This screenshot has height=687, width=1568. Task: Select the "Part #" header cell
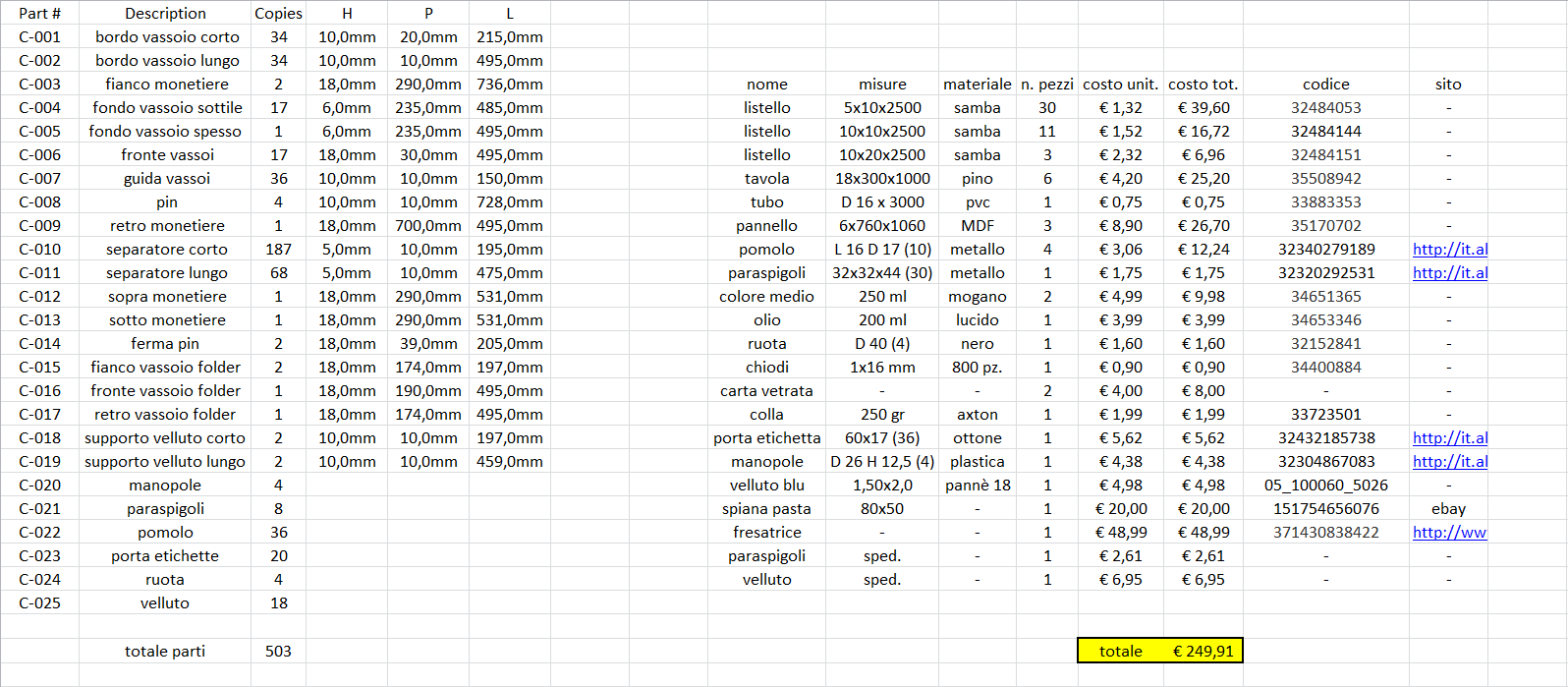pos(39,13)
